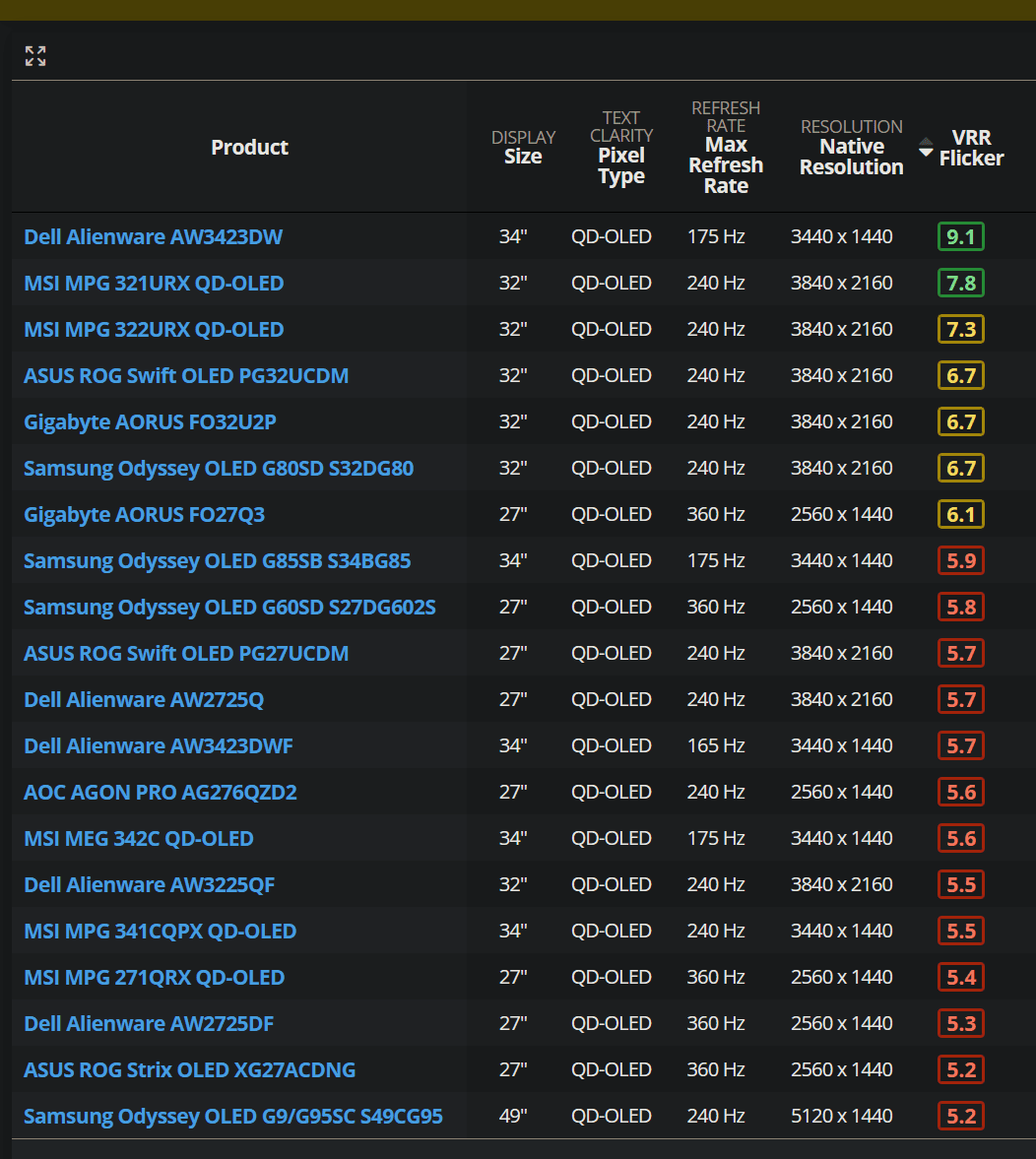1036x1159 pixels.
Task: Click the 6.1 VRR Flicker score
Action: pos(960,514)
